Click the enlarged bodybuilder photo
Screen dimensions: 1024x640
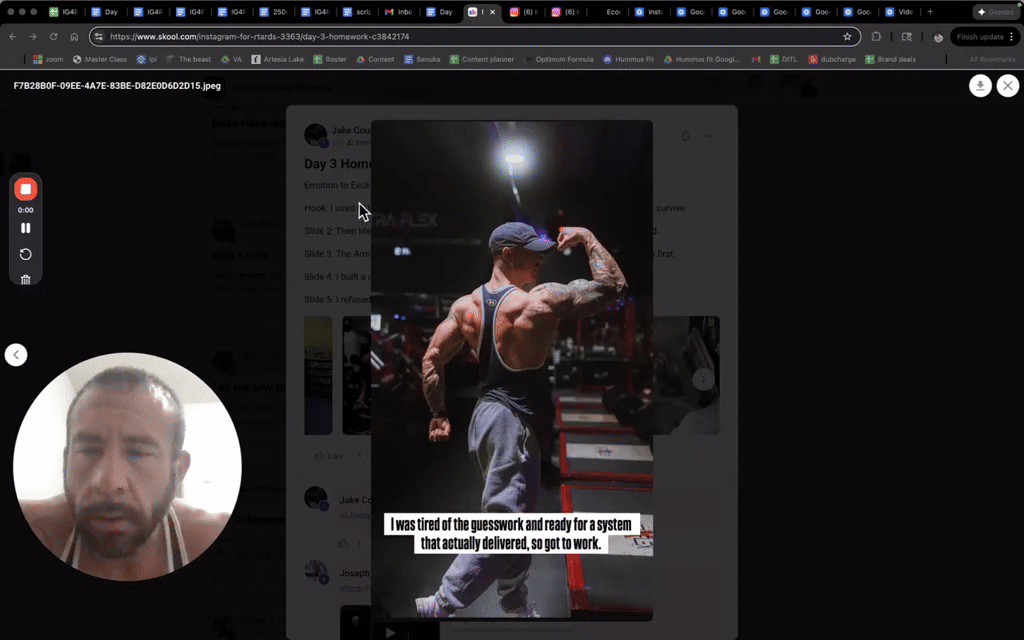click(512, 370)
